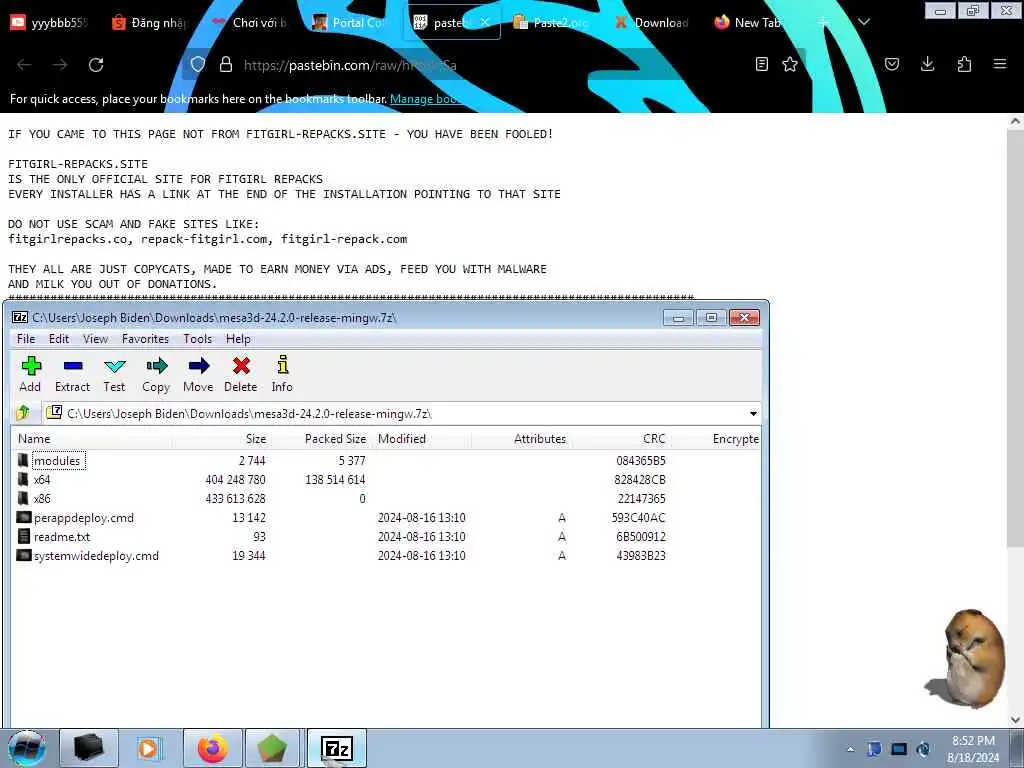Open the Firefox downloads panel
This screenshot has height=768, width=1024.
pyautogui.click(x=927, y=64)
